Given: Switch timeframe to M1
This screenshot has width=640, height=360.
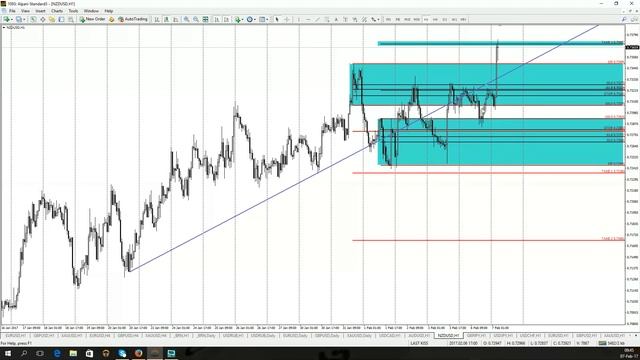Looking at the screenshot, I should (x=388, y=19).
